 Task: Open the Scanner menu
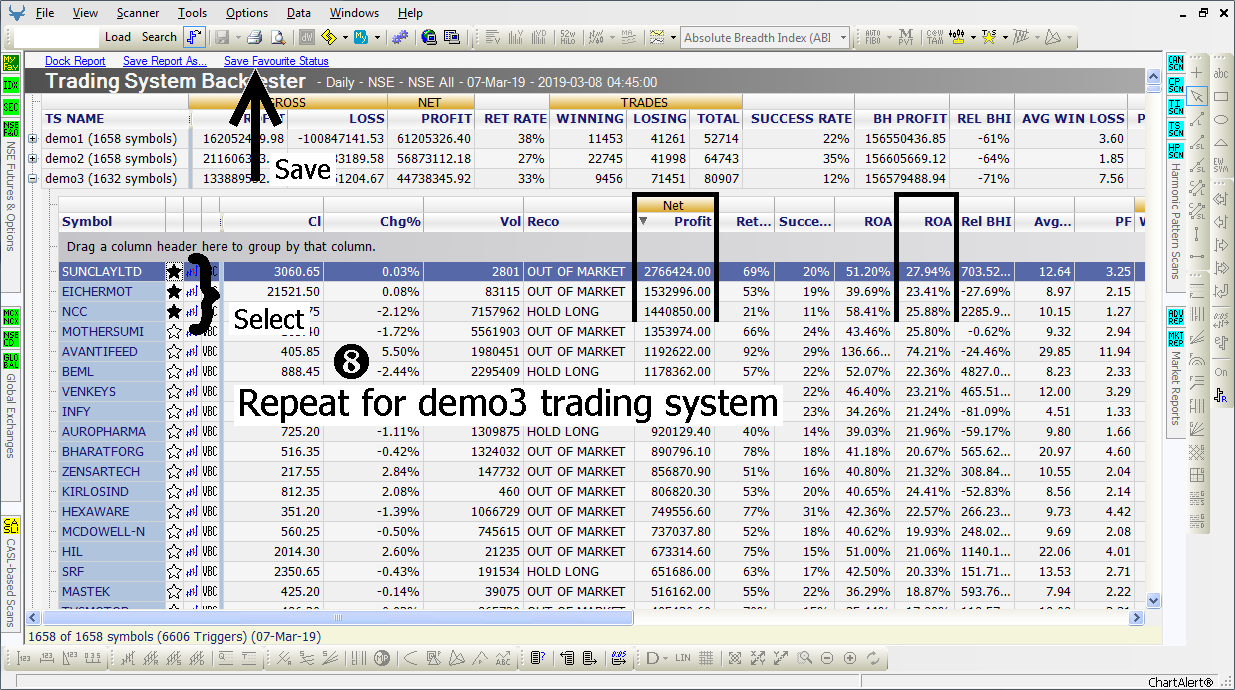coord(137,13)
